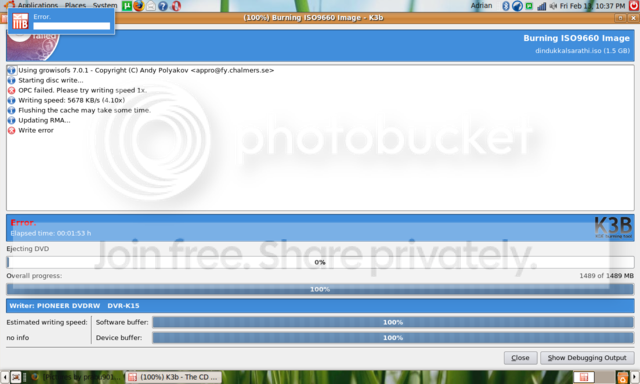Open the Applications menu
The height and width of the screenshot is (384, 640).
pos(38,5)
